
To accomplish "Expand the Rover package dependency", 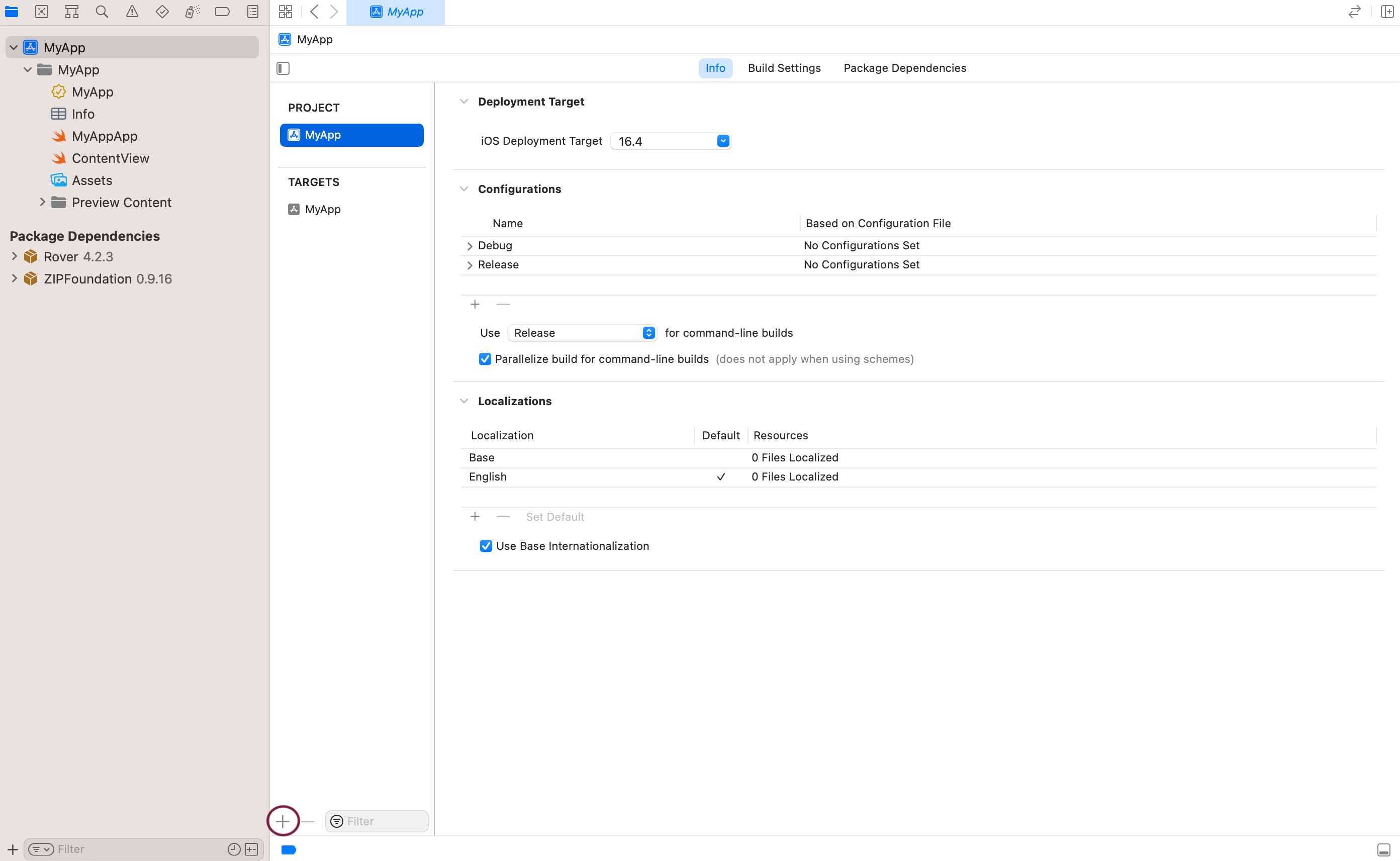I will [14, 256].
